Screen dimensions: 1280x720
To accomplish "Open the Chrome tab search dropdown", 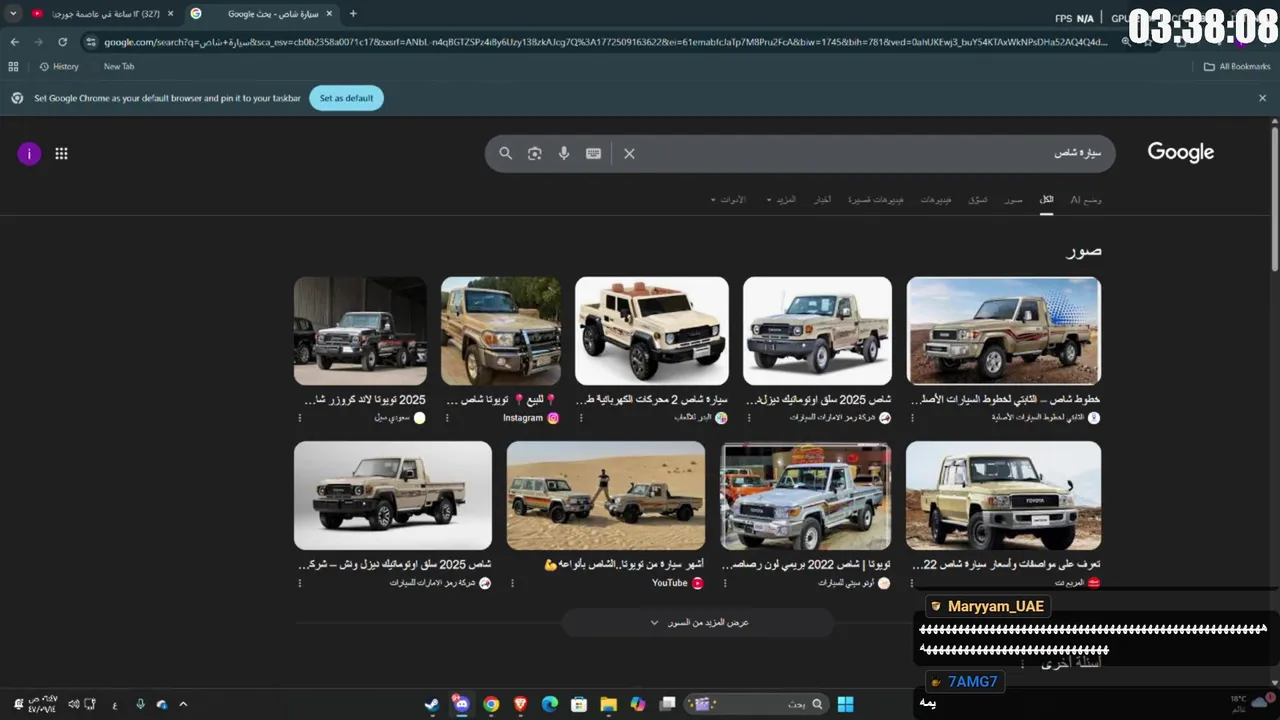I will click(13, 14).
